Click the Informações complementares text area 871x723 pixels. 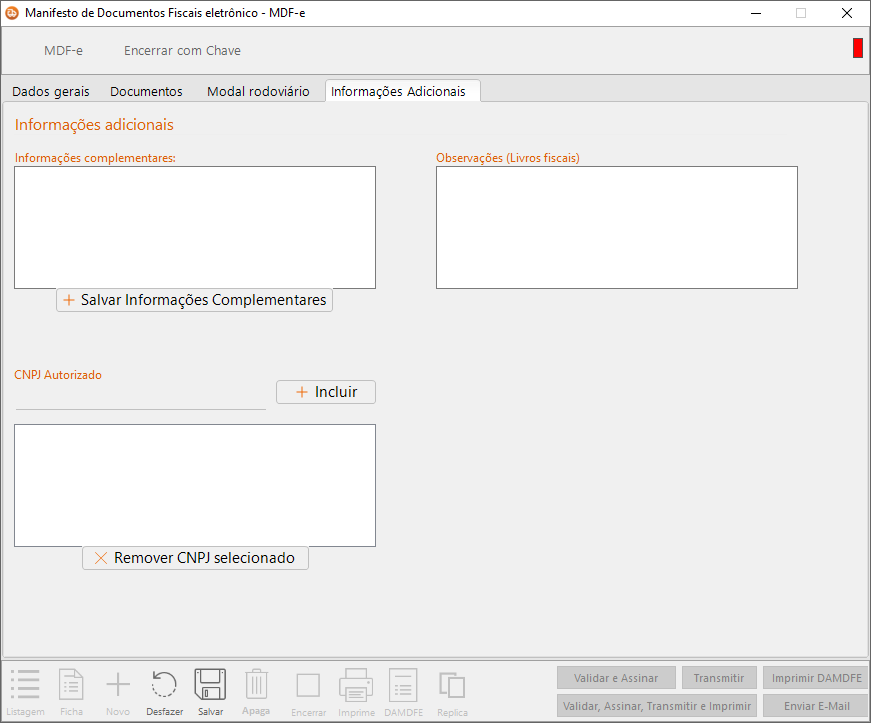point(195,227)
